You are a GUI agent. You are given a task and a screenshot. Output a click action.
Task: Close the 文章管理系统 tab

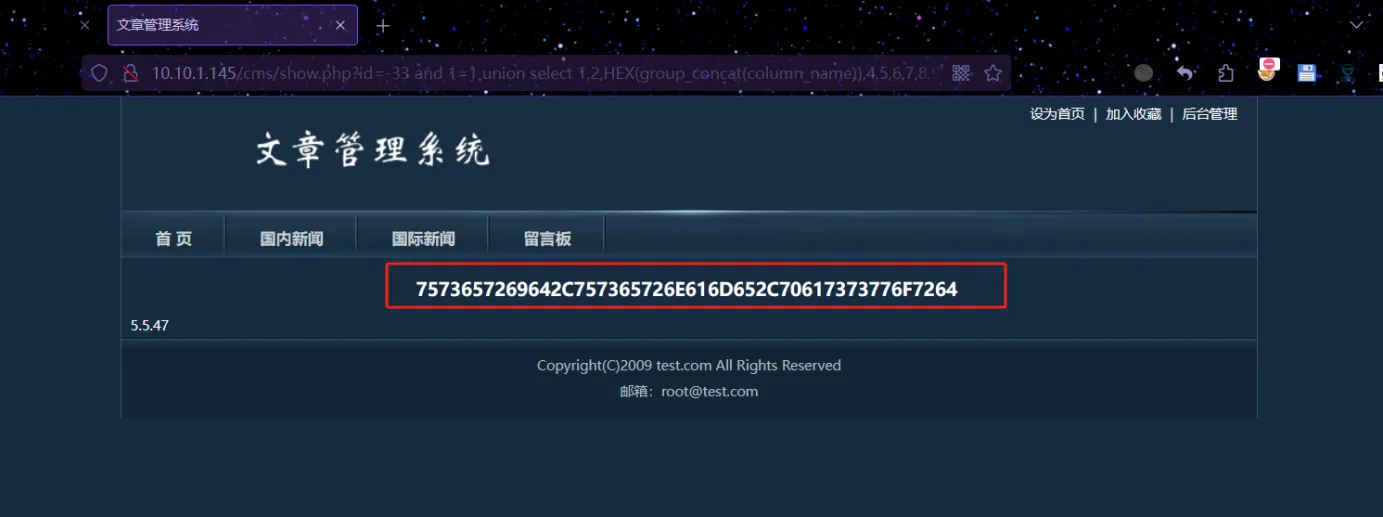(x=340, y=25)
